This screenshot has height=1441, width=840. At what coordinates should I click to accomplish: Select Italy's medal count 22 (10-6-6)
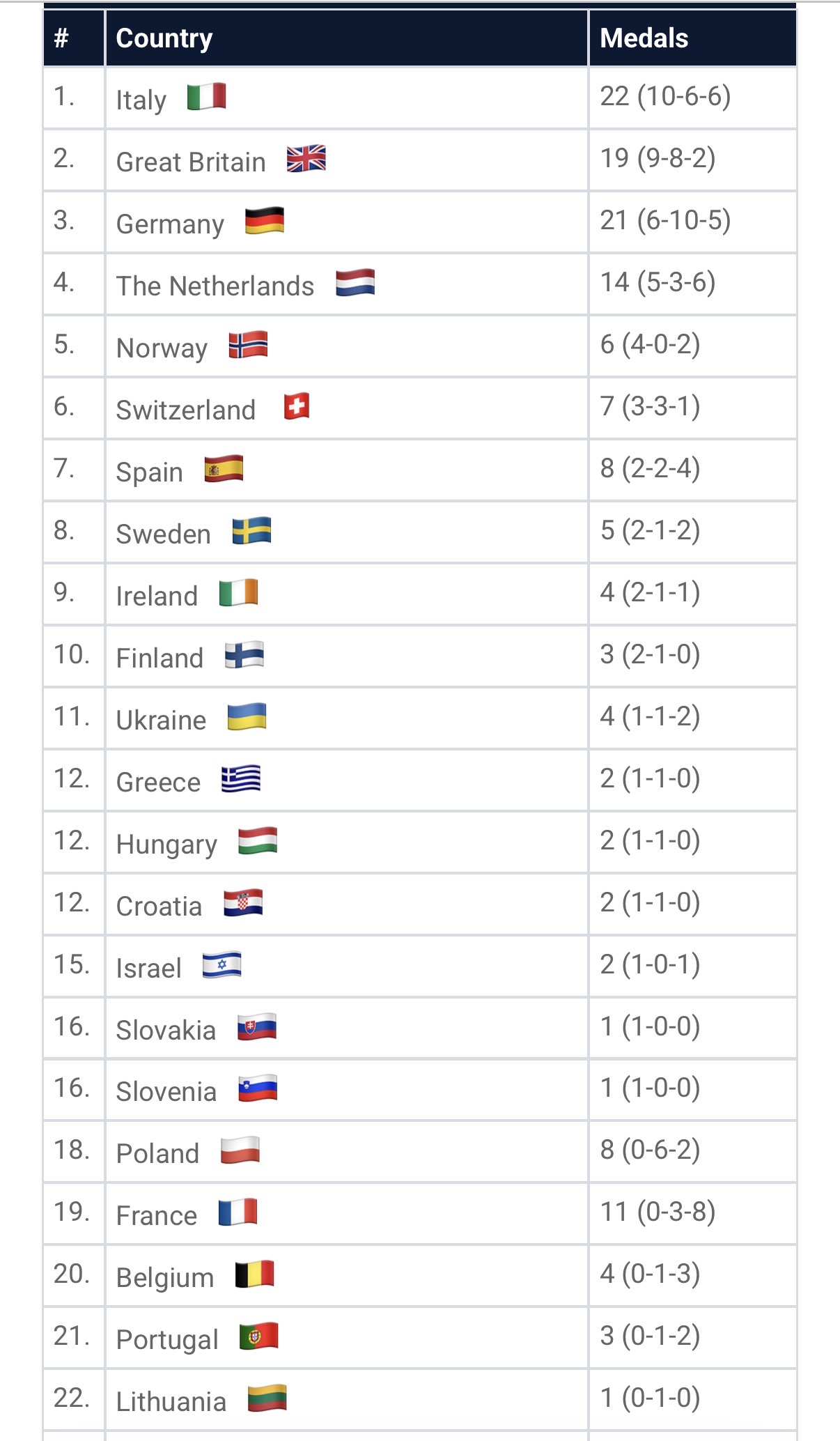click(x=665, y=97)
